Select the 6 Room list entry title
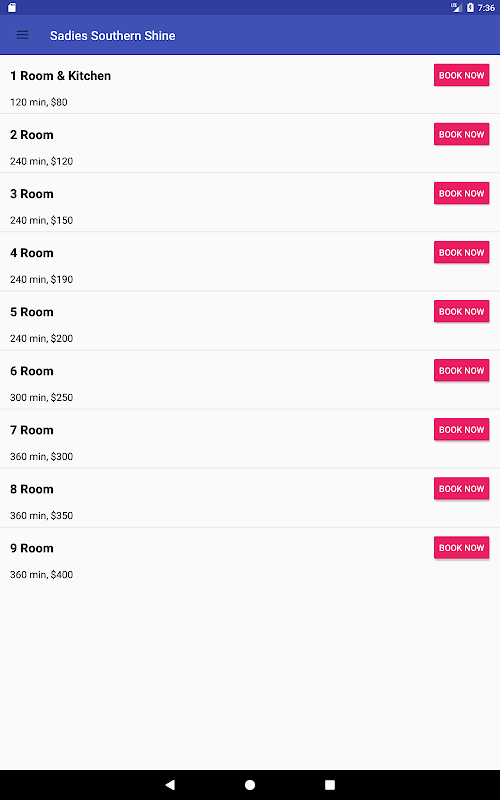 tap(32, 371)
